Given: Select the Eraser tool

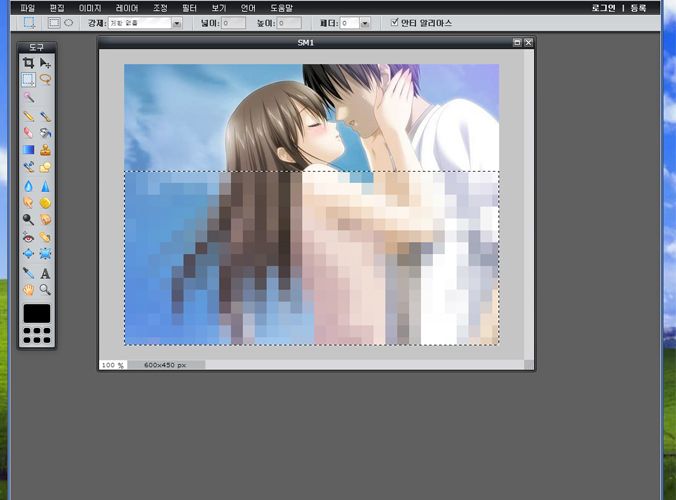Looking at the screenshot, I should 28,133.
